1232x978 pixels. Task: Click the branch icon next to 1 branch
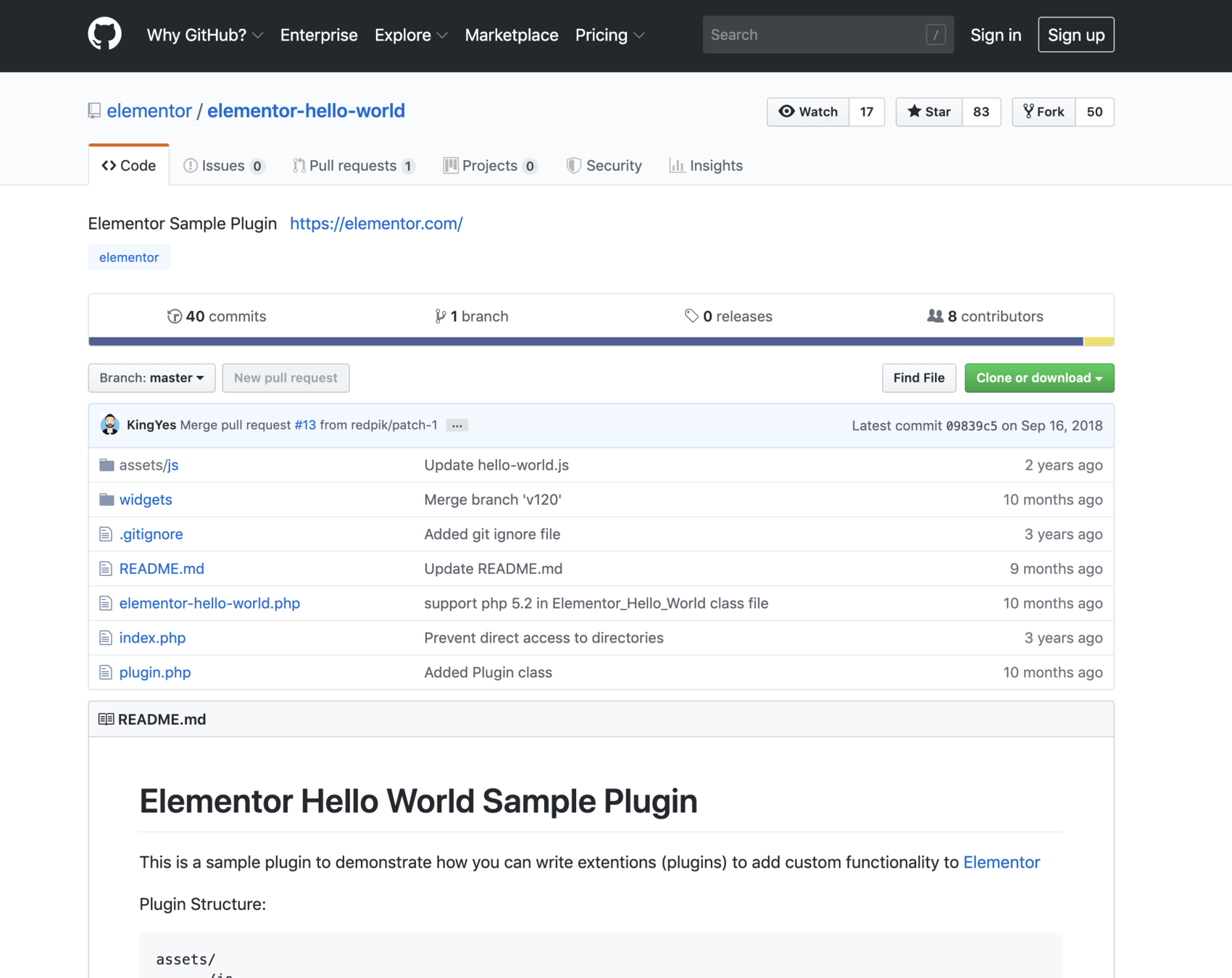pyautogui.click(x=440, y=317)
